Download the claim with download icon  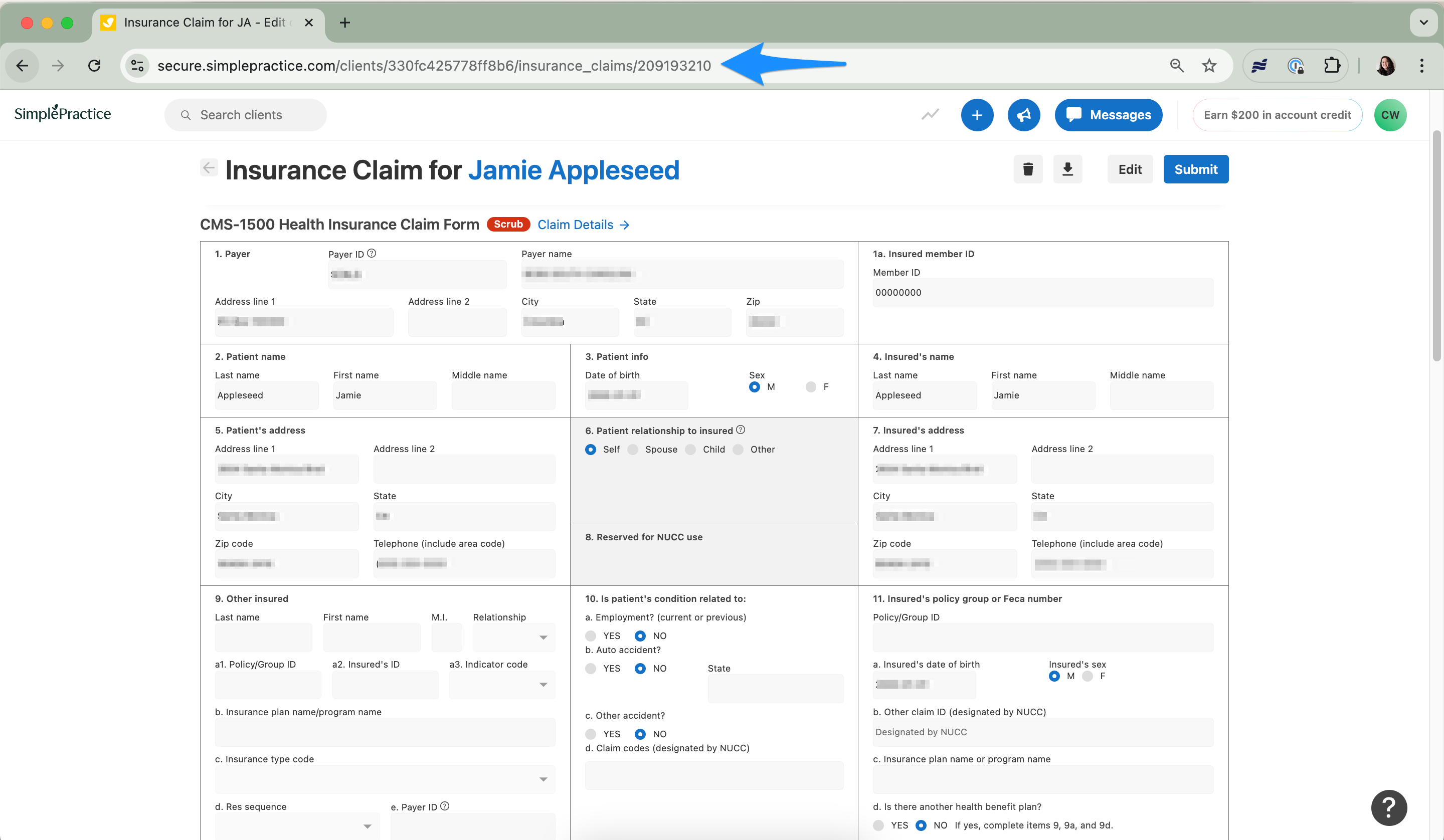tap(1067, 169)
